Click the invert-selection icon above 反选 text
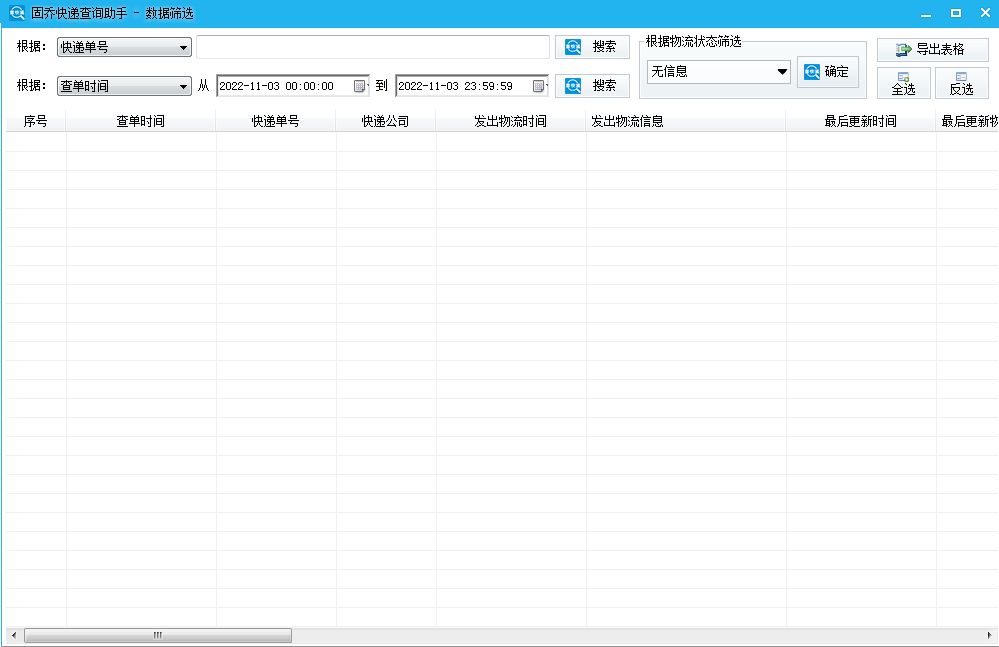The image size is (999, 647). click(962, 76)
